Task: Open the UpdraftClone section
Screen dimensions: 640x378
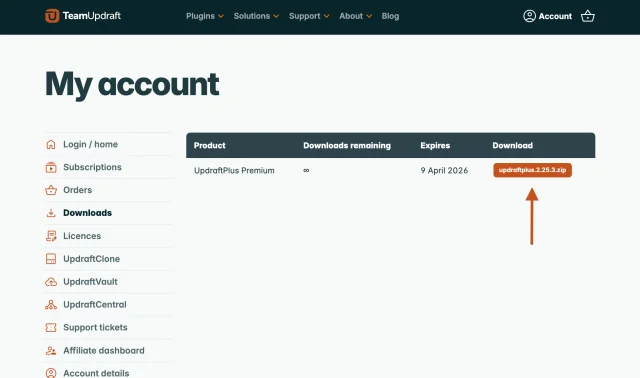Action: click(91, 259)
